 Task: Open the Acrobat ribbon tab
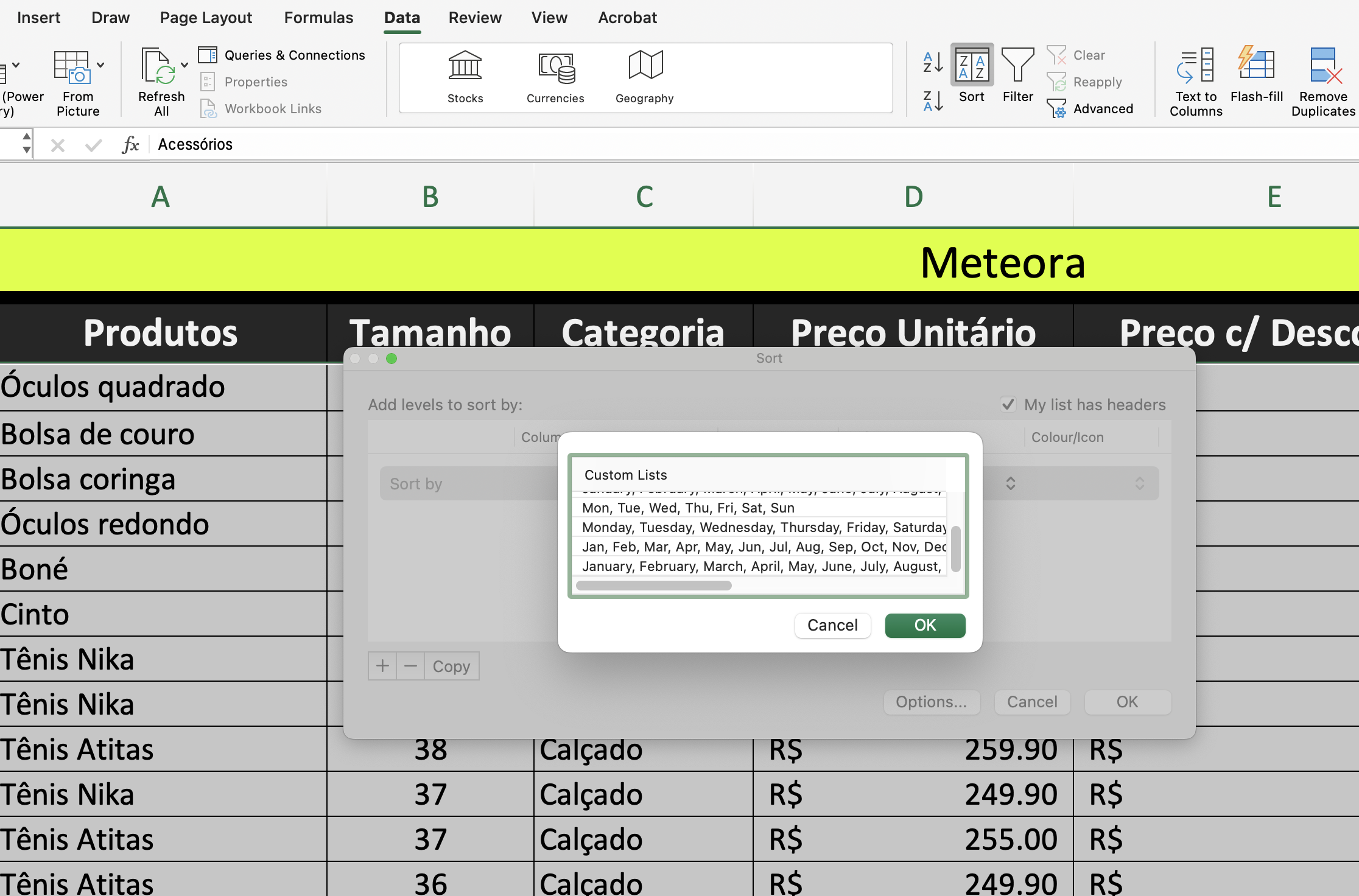(x=627, y=18)
